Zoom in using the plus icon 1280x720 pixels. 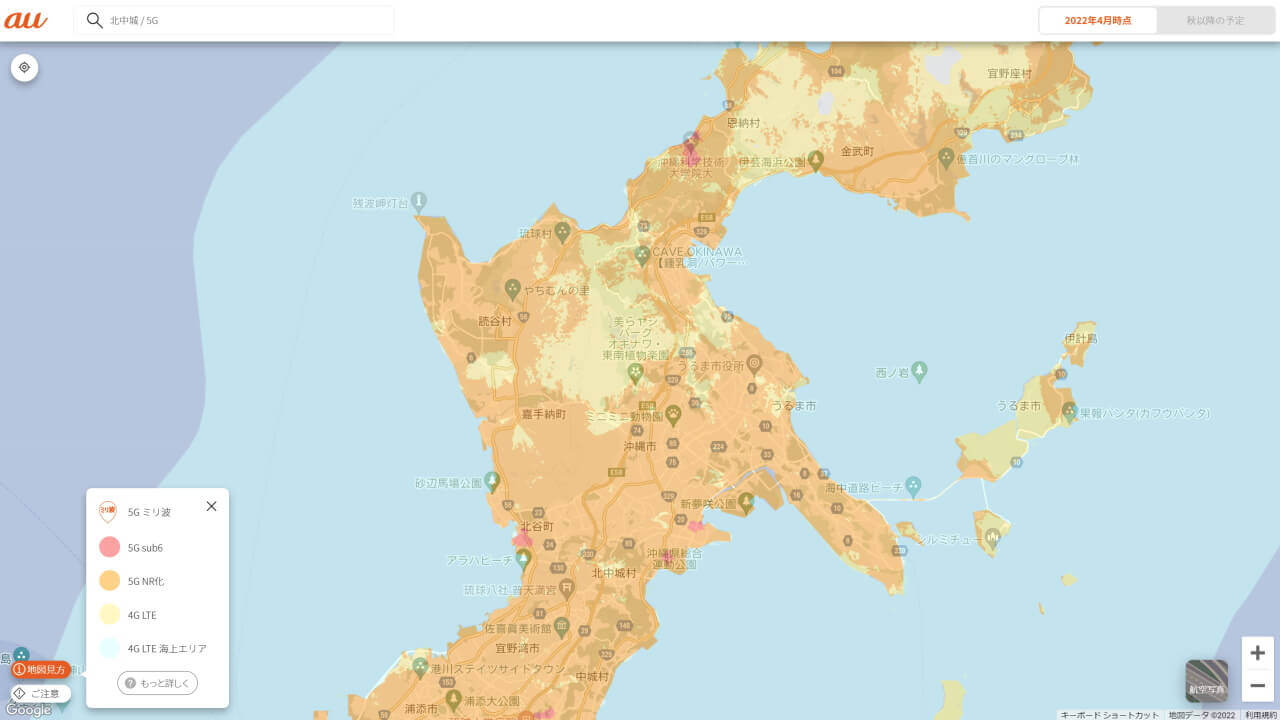pyautogui.click(x=1256, y=652)
